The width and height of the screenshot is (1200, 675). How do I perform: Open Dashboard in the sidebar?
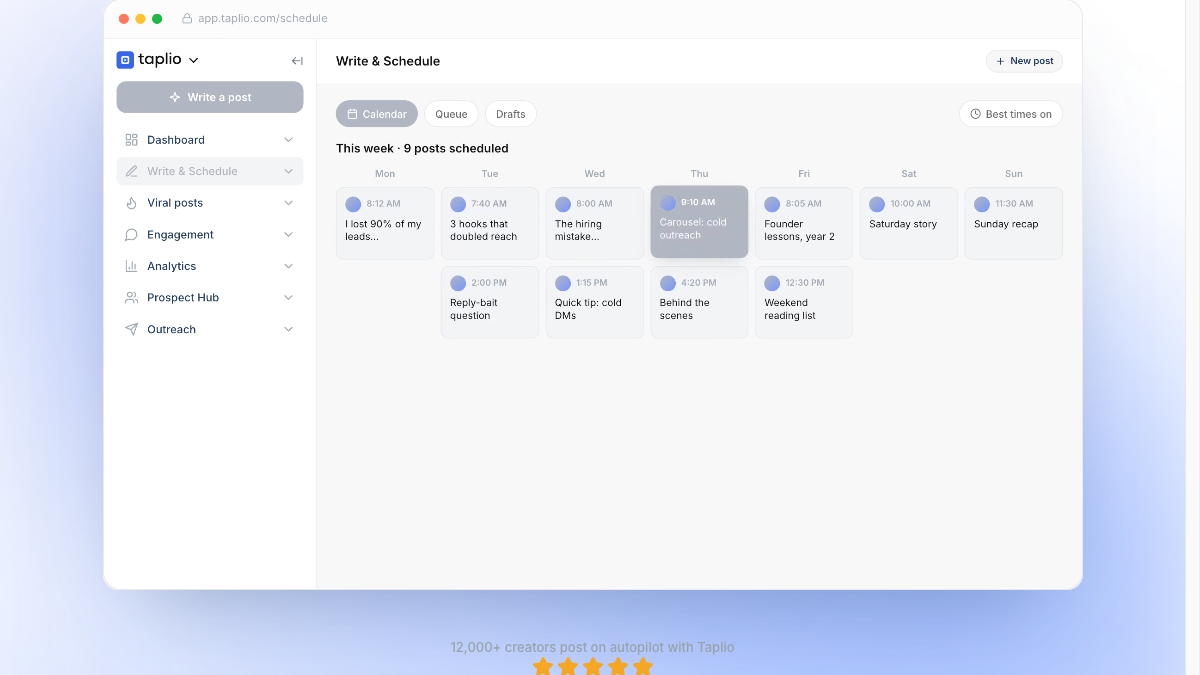210,140
